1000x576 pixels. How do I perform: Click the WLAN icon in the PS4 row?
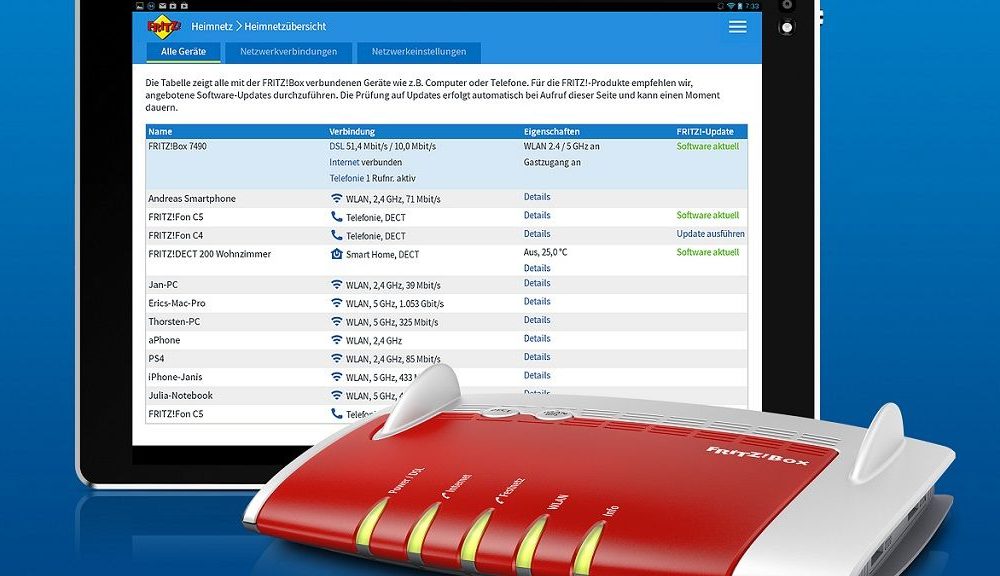point(336,358)
